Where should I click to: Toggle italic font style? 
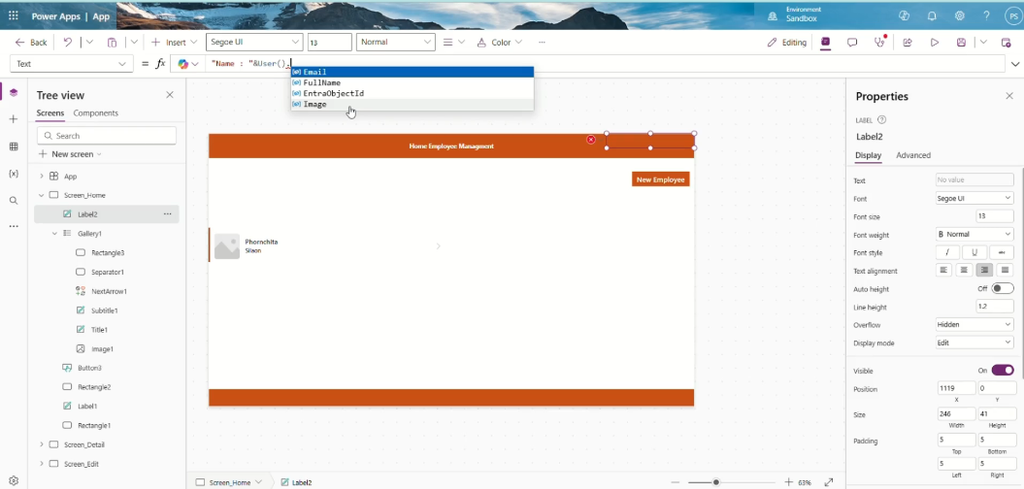[x=948, y=252]
